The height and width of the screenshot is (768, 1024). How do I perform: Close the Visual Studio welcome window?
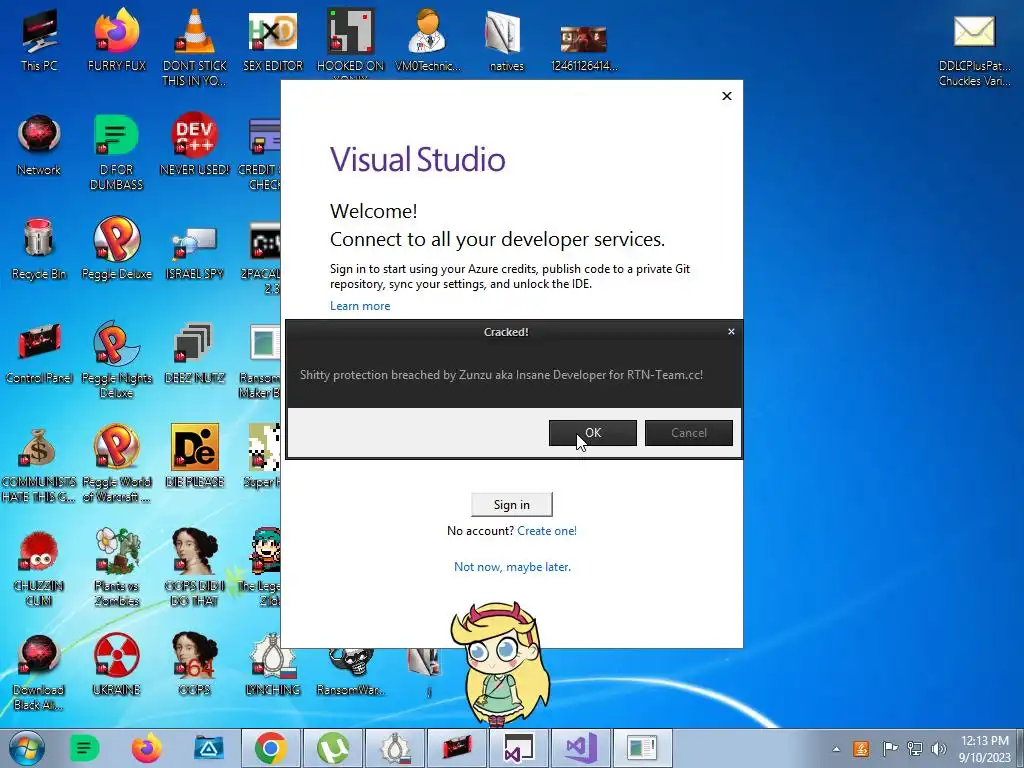726,96
